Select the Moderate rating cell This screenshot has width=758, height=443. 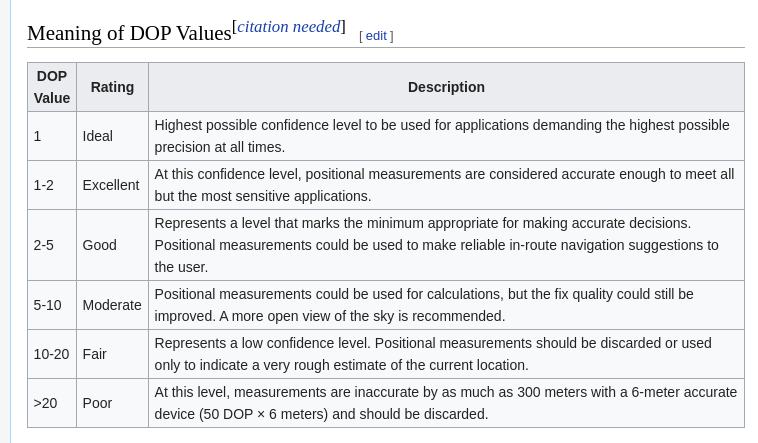point(112,305)
